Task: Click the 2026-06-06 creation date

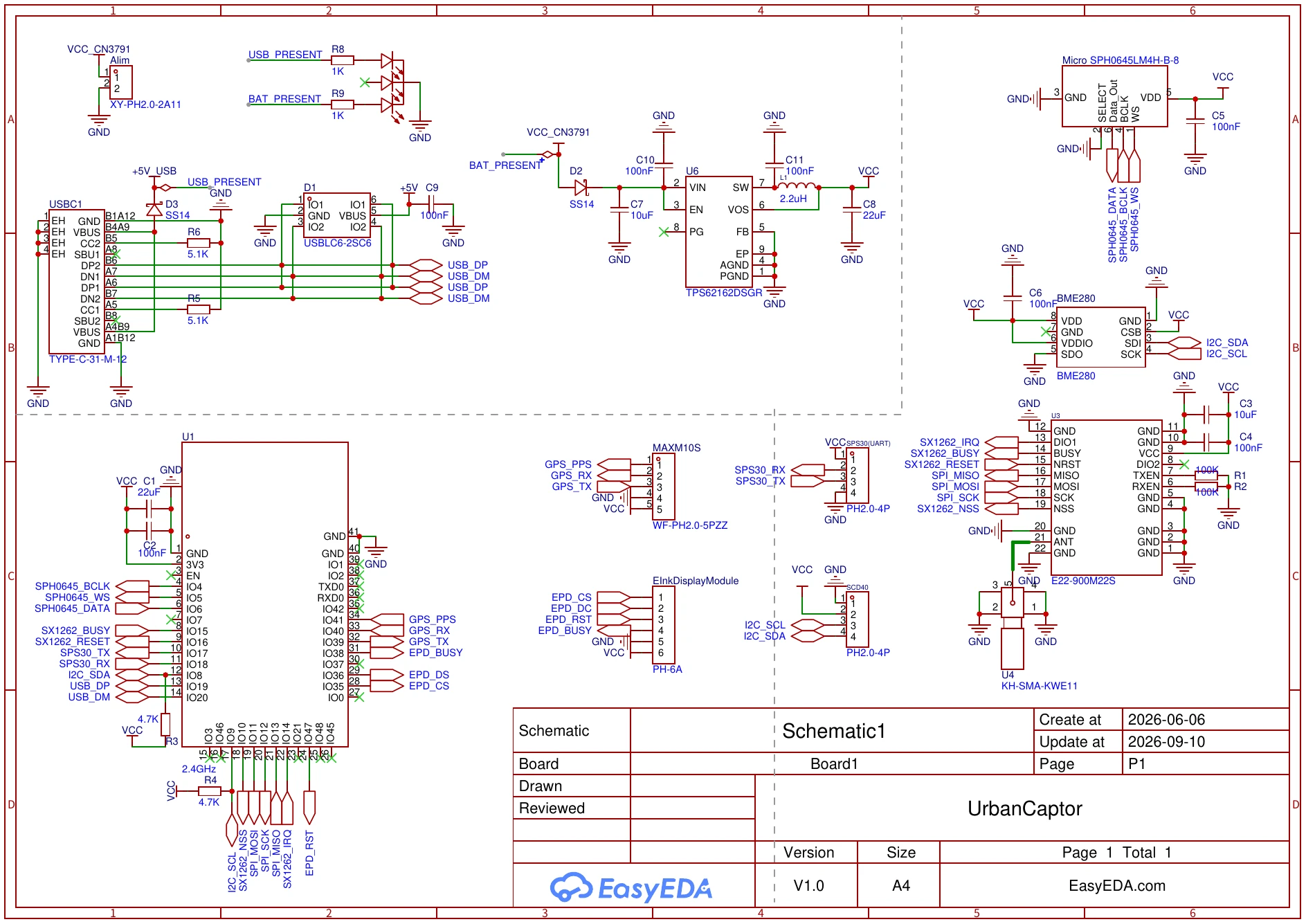Action: pos(1166,720)
